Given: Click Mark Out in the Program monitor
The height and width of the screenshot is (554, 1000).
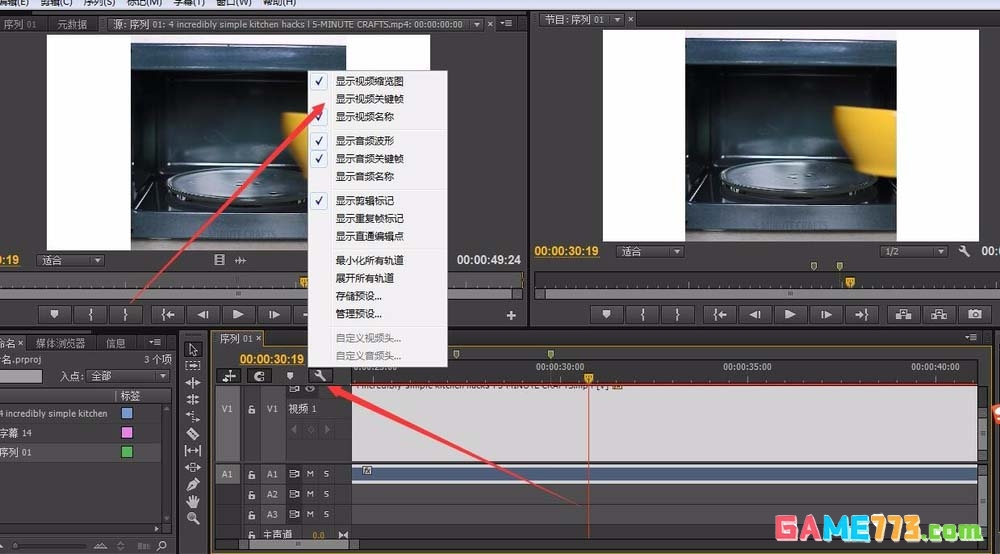Looking at the screenshot, I should (x=677, y=314).
